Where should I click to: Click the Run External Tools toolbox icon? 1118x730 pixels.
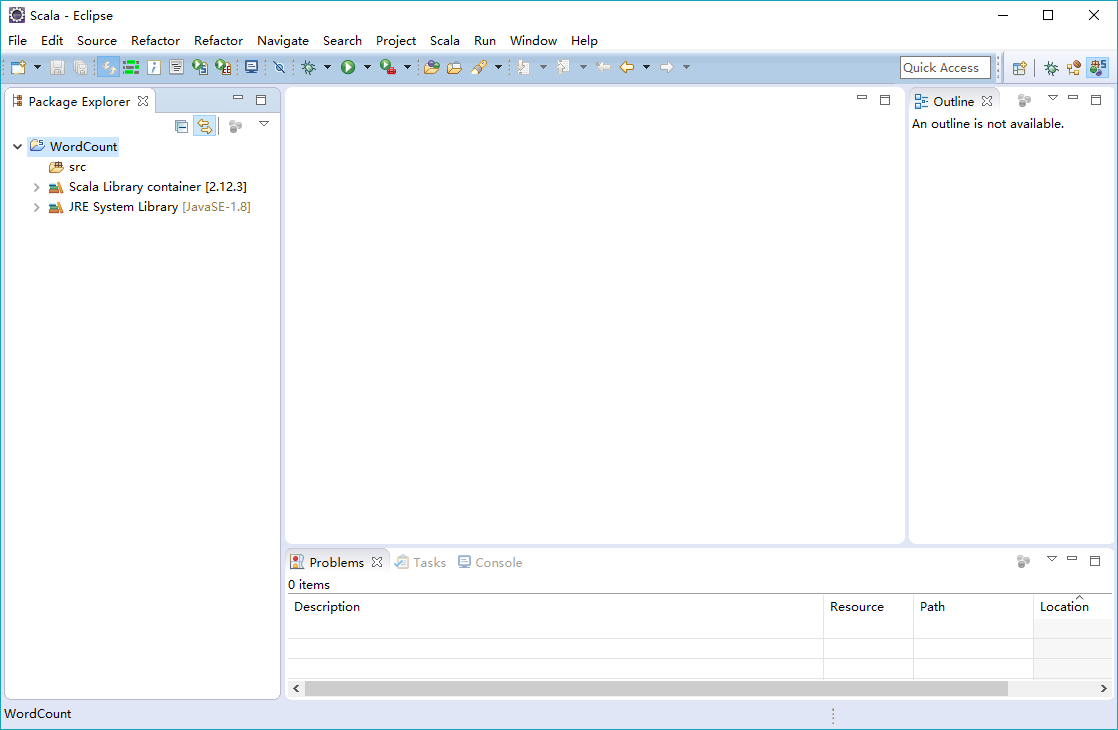point(388,67)
